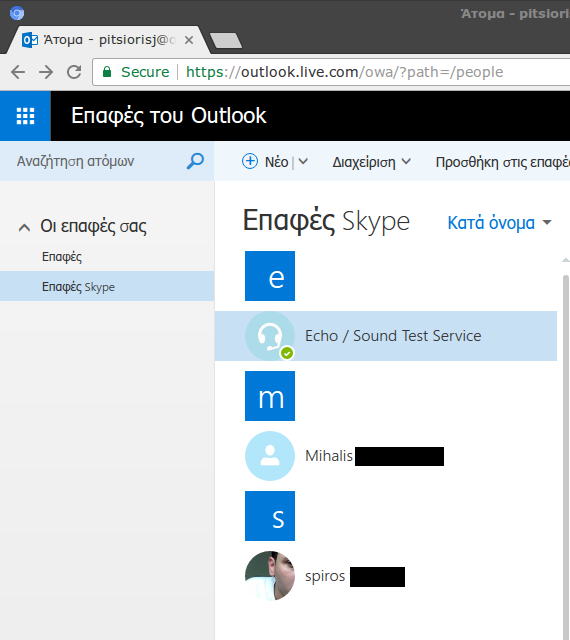This screenshot has width=570, height=640.
Task: Open the app launcher waffle grid
Action: [x=25, y=116]
